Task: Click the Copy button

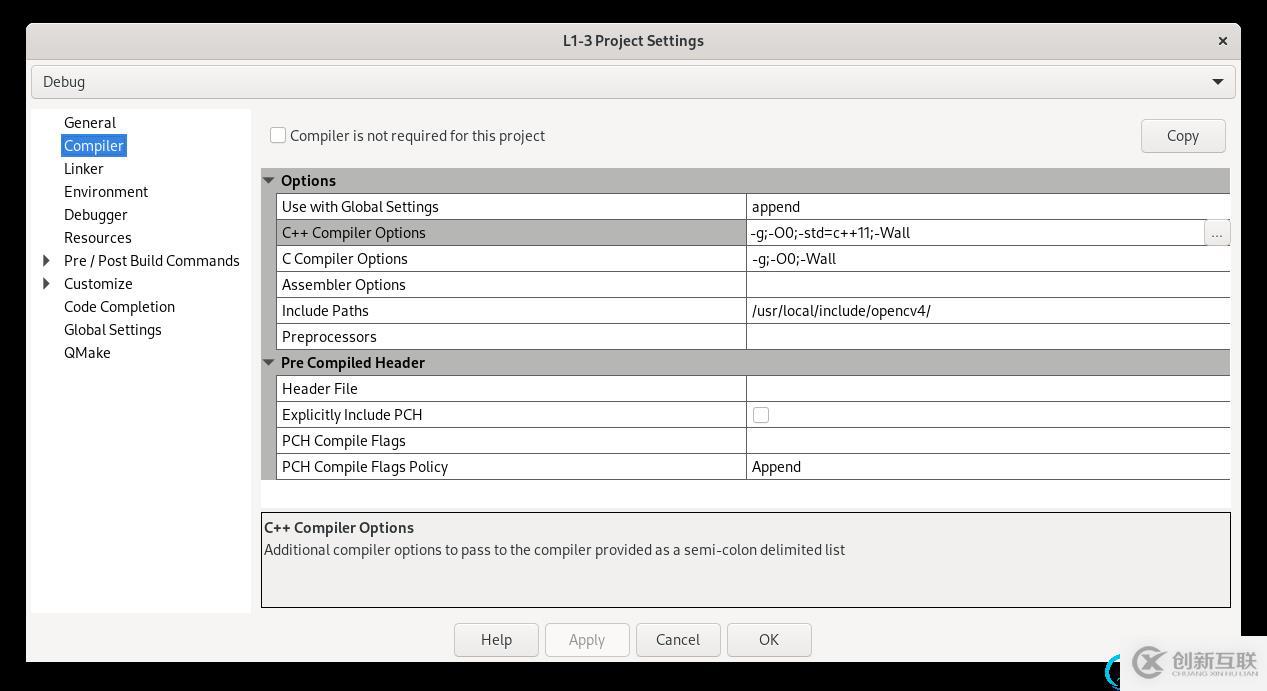Action: click(x=1182, y=136)
